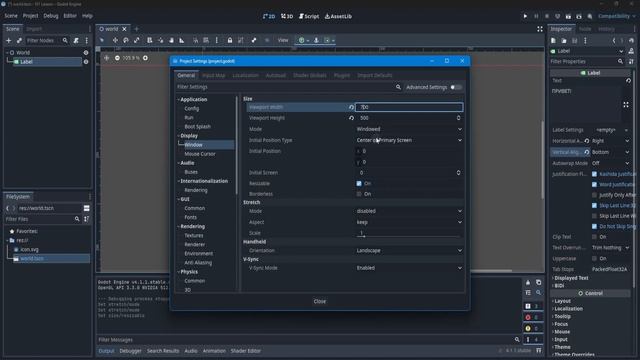
Task: Reset Viewport Height to default
Action: [x=351, y=118]
